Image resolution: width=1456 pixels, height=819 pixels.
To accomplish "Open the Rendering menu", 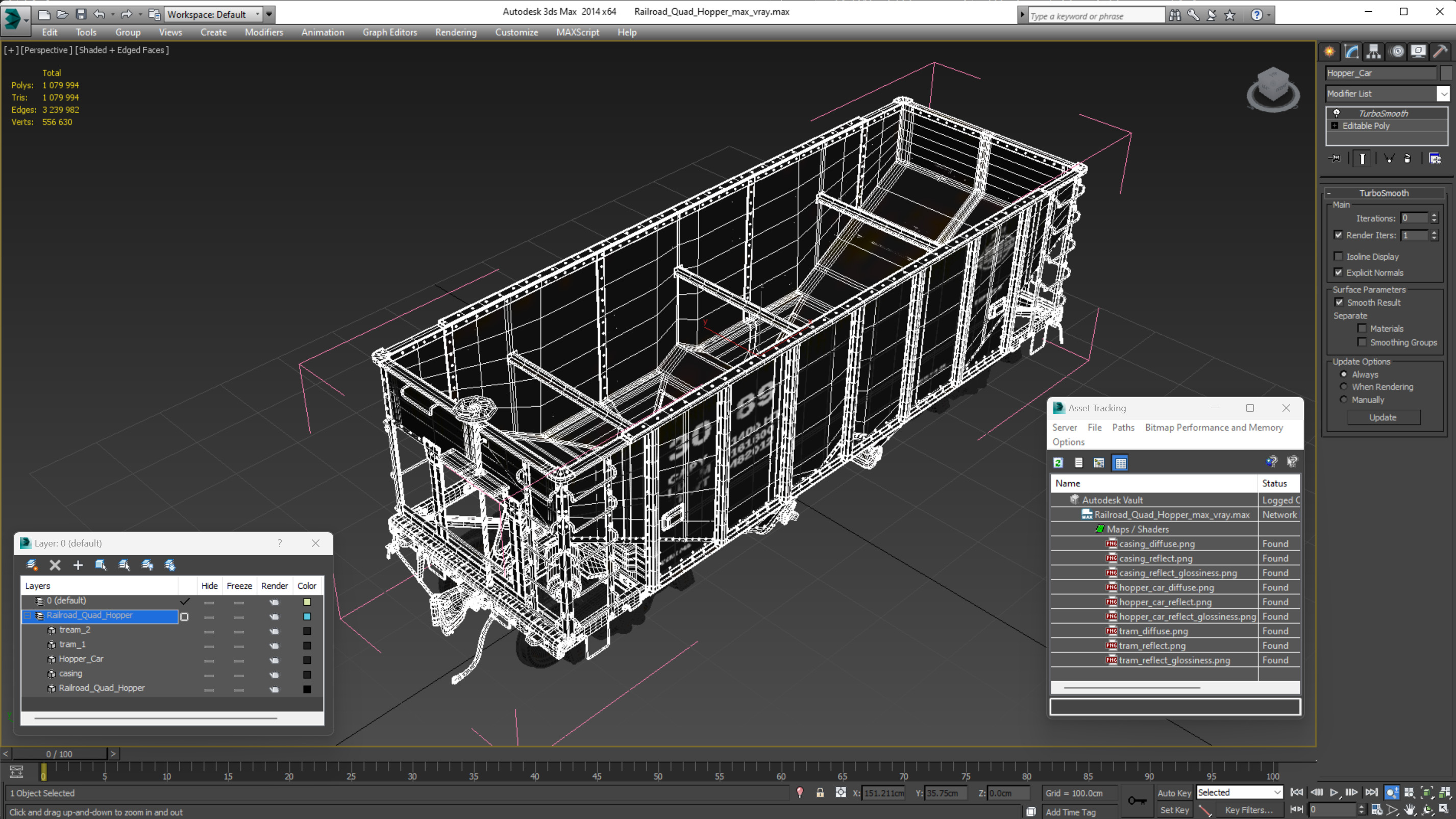I will coord(456,32).
